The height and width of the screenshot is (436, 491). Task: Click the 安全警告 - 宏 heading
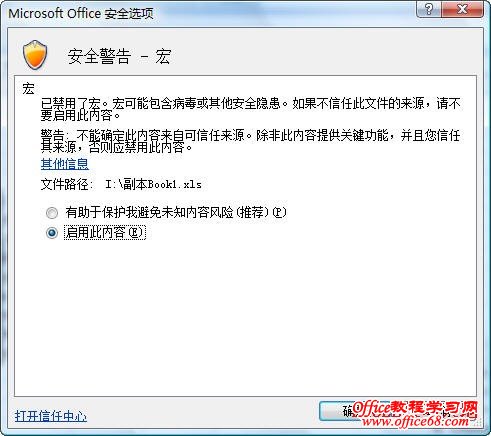pos(119,56)
